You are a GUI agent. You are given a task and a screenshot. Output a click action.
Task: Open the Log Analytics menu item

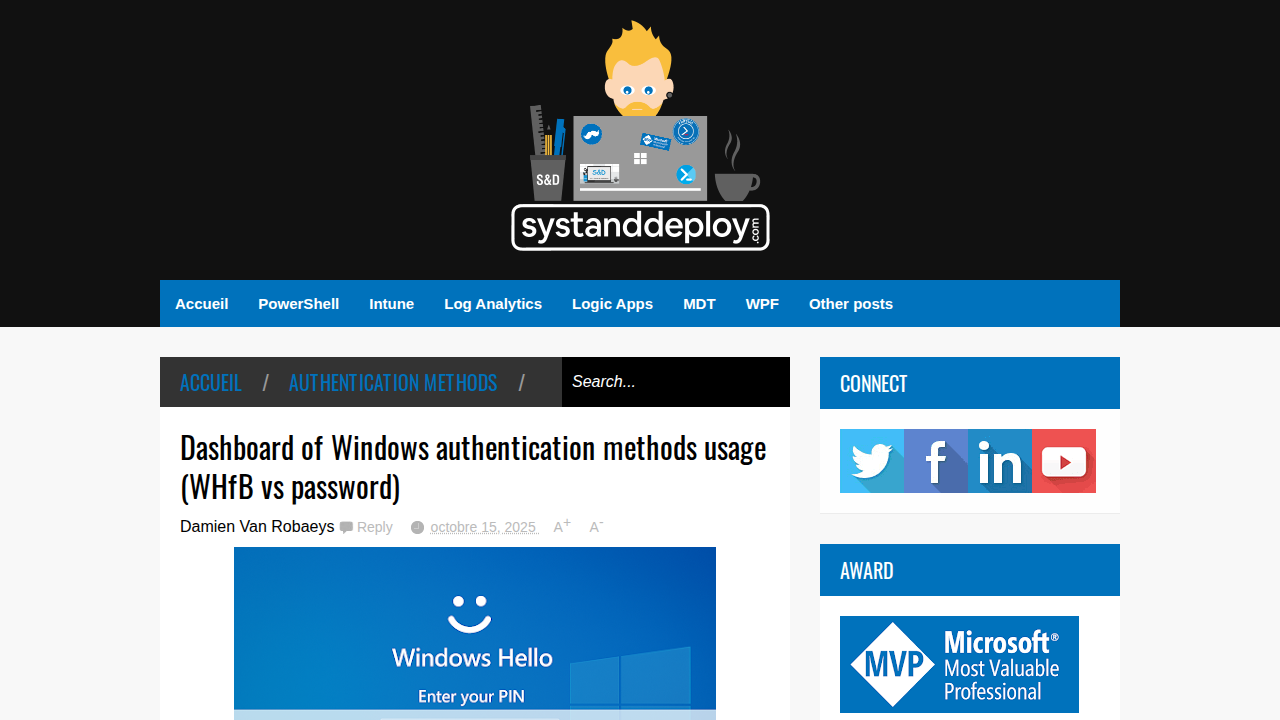coord(493,304)
